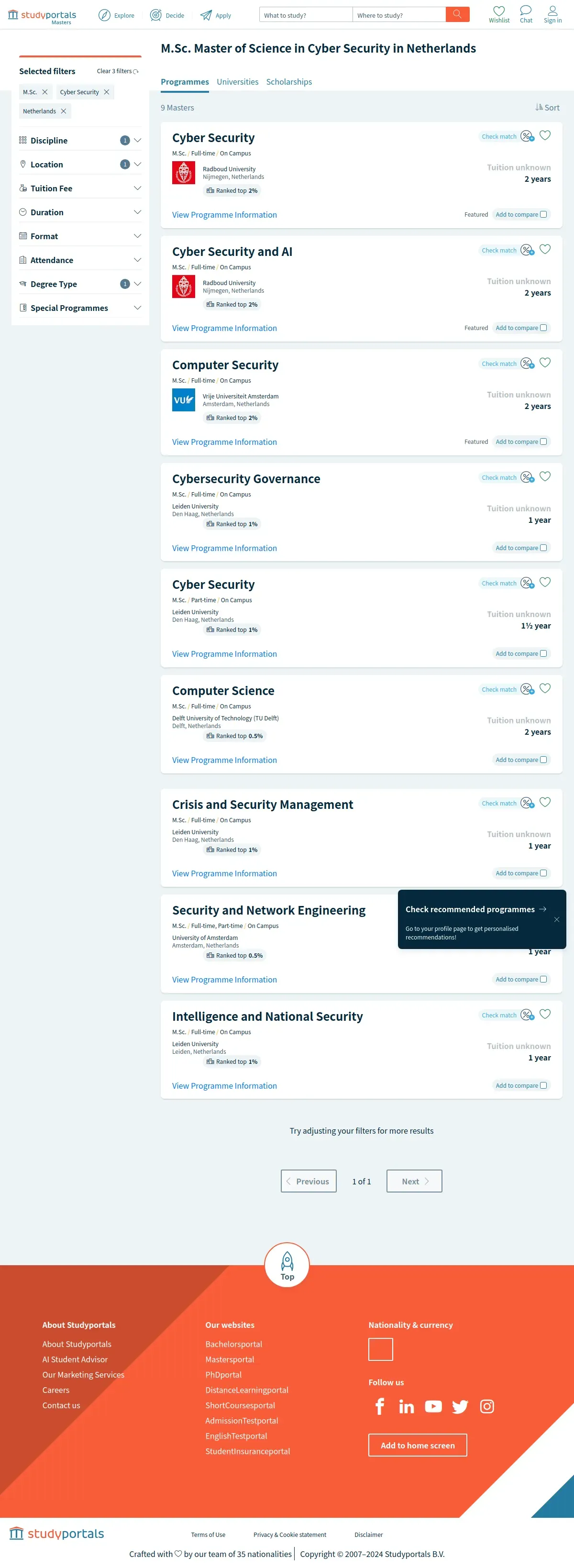The height and width of the screenshot is (1568, 574).
Task: Click Add to home screen button
Action: click(x=418, y=1445)
